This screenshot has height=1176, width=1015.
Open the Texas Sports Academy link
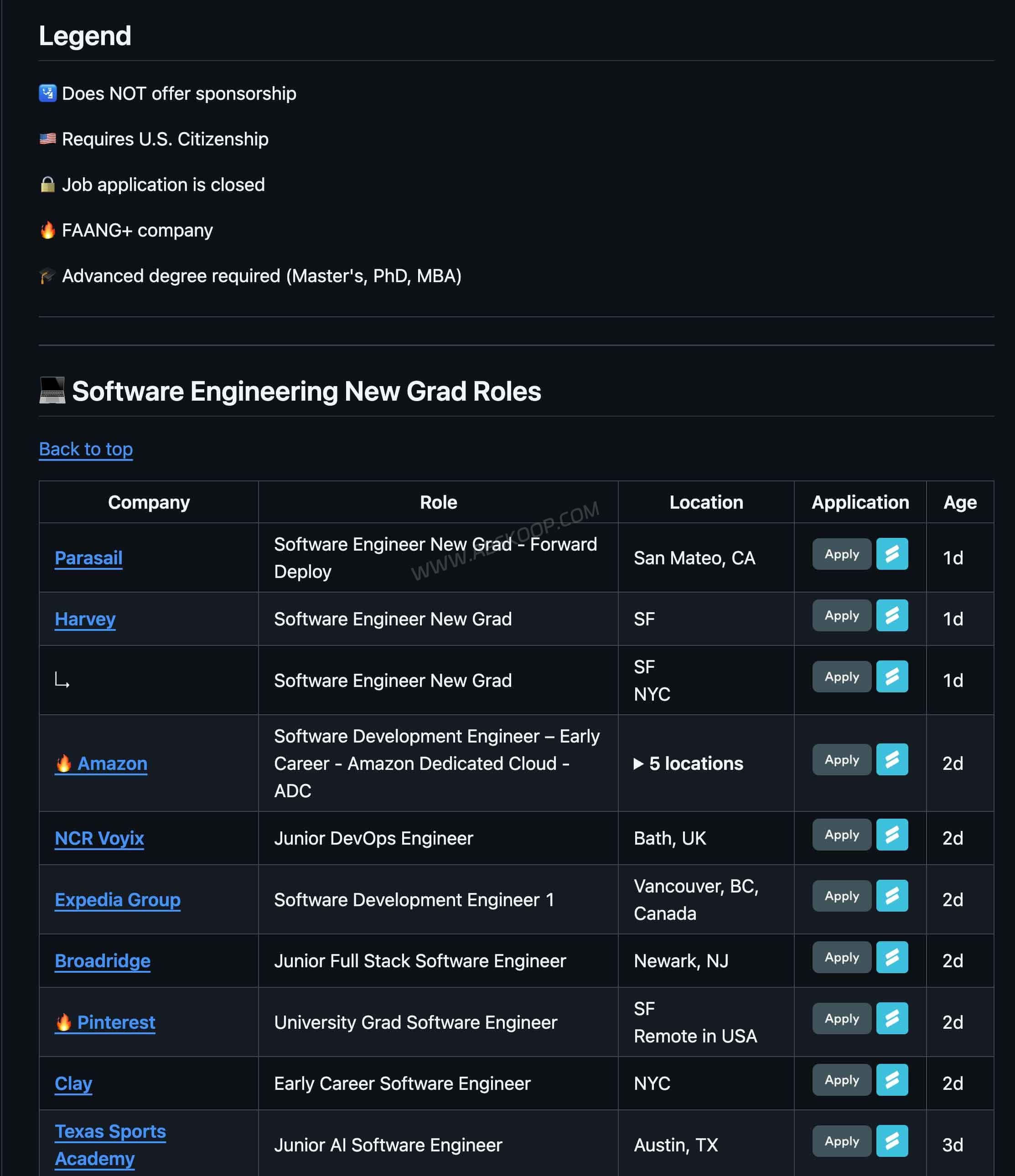click(x=110, y=1145)
